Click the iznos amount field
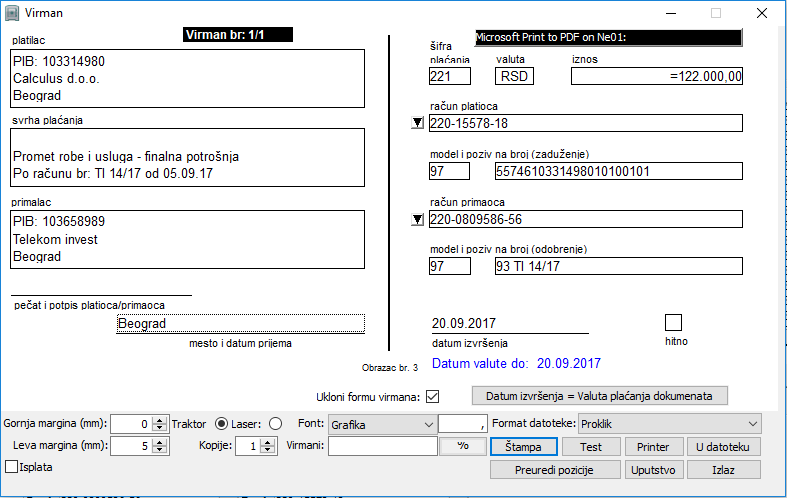 point(657,76)
